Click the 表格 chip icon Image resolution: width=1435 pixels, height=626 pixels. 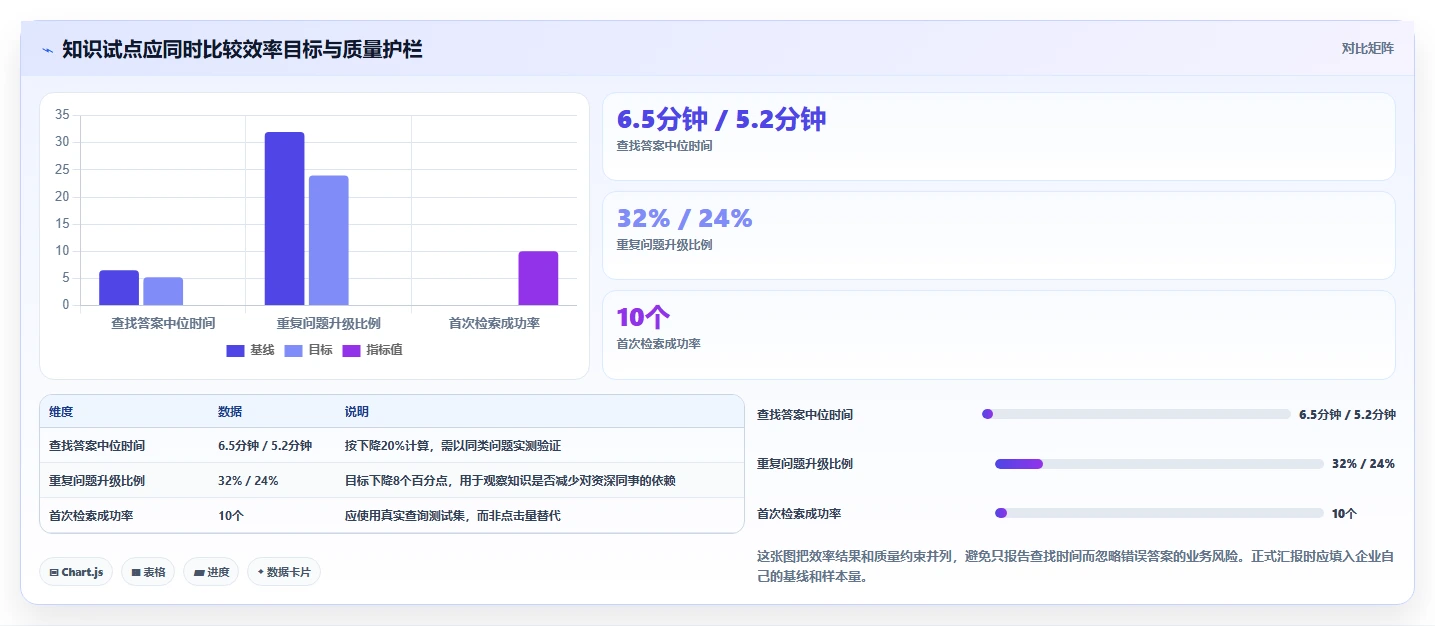(136, 572)
